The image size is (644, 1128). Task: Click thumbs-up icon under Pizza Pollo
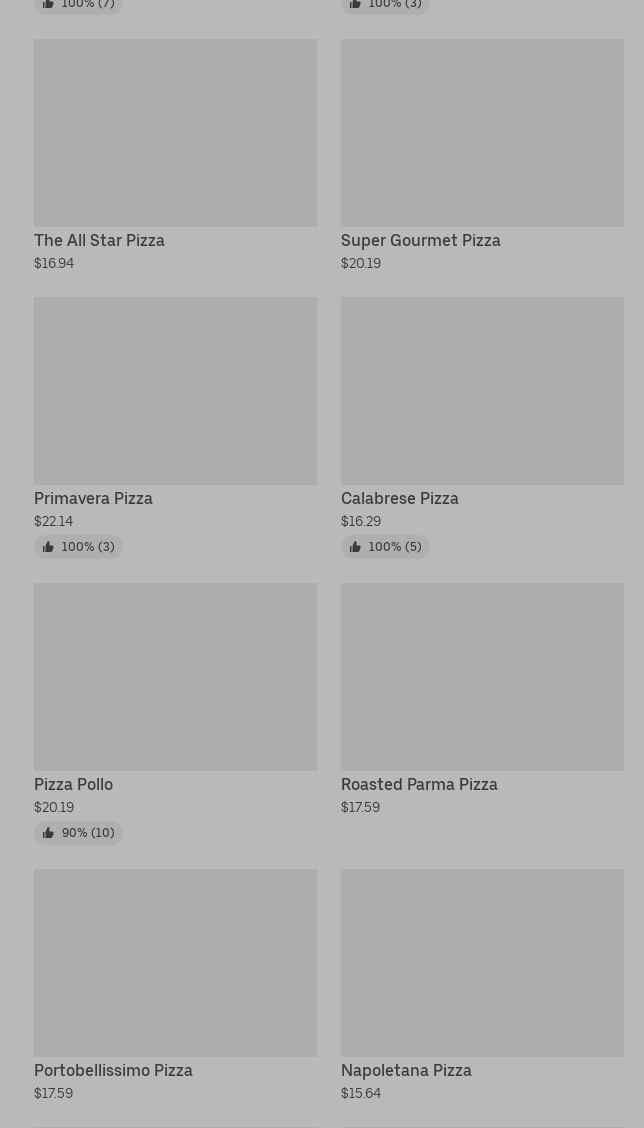48,833
